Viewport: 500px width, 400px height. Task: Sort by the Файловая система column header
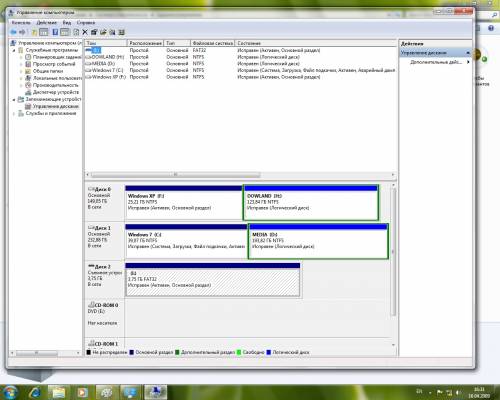tap(213, 43)
